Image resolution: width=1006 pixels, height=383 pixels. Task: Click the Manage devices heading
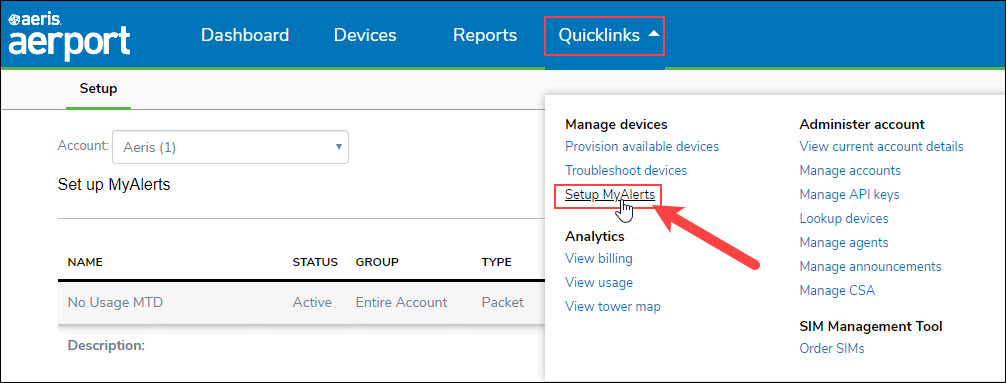point(617,124)
